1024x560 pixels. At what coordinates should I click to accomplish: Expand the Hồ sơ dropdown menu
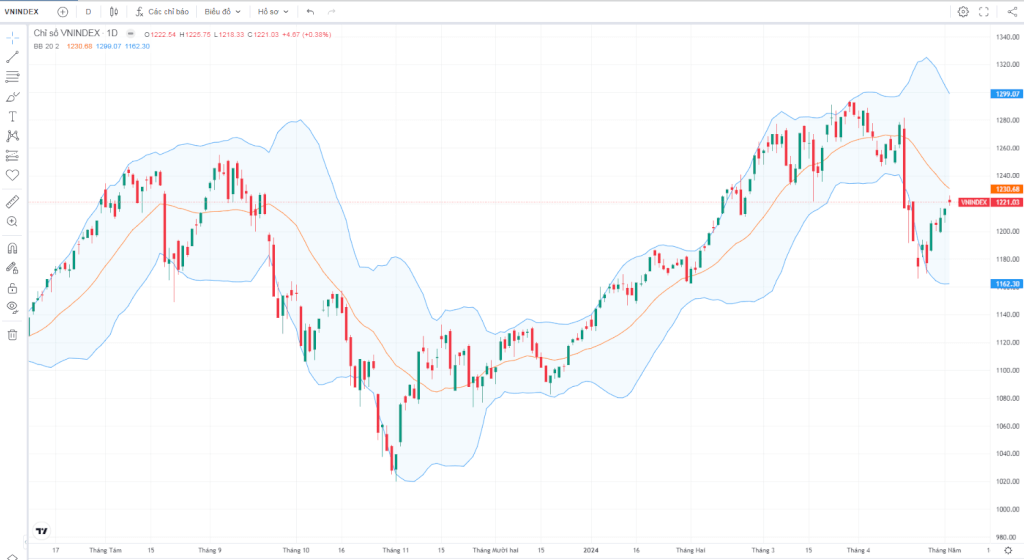pyautogui.click(x=273, y=12)
